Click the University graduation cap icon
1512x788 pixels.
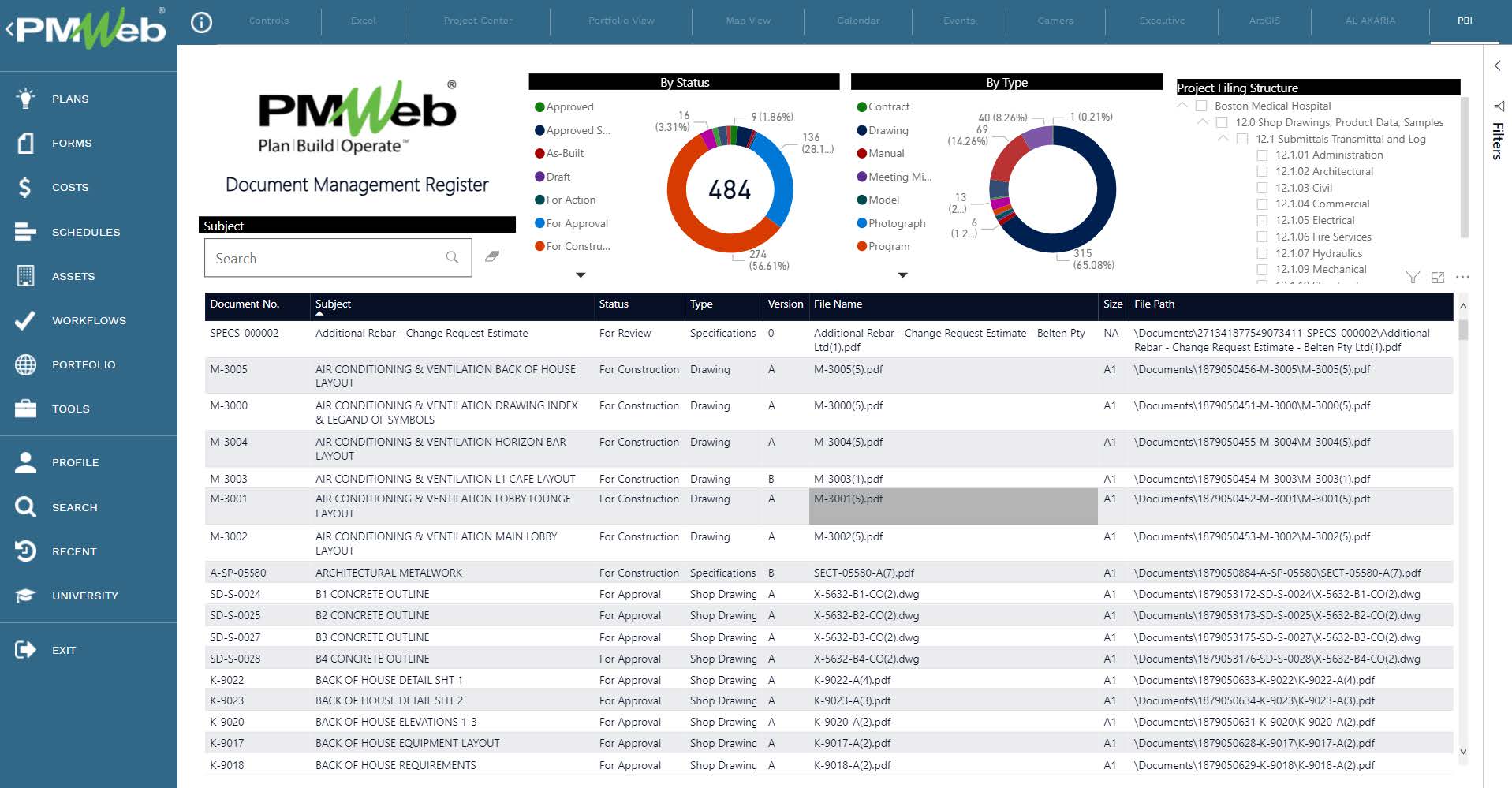pos(25,596)
